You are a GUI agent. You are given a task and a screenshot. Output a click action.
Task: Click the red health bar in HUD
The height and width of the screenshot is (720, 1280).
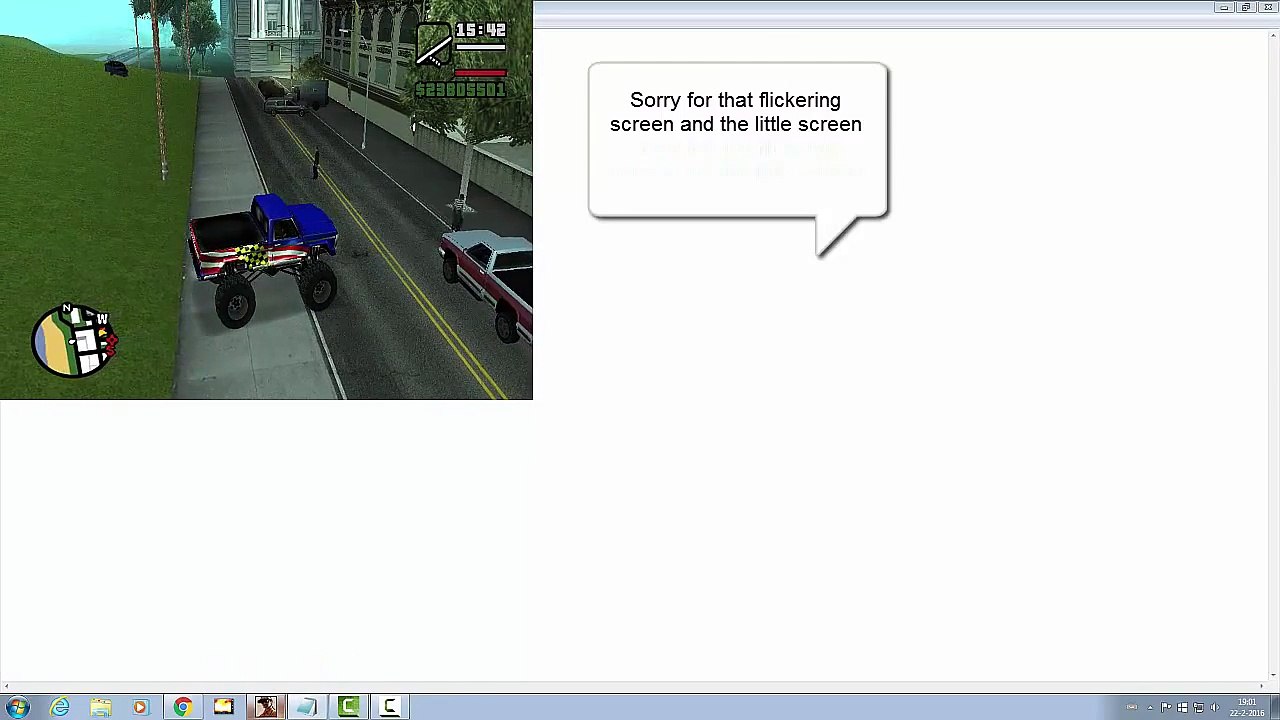[x=481, y=73]
